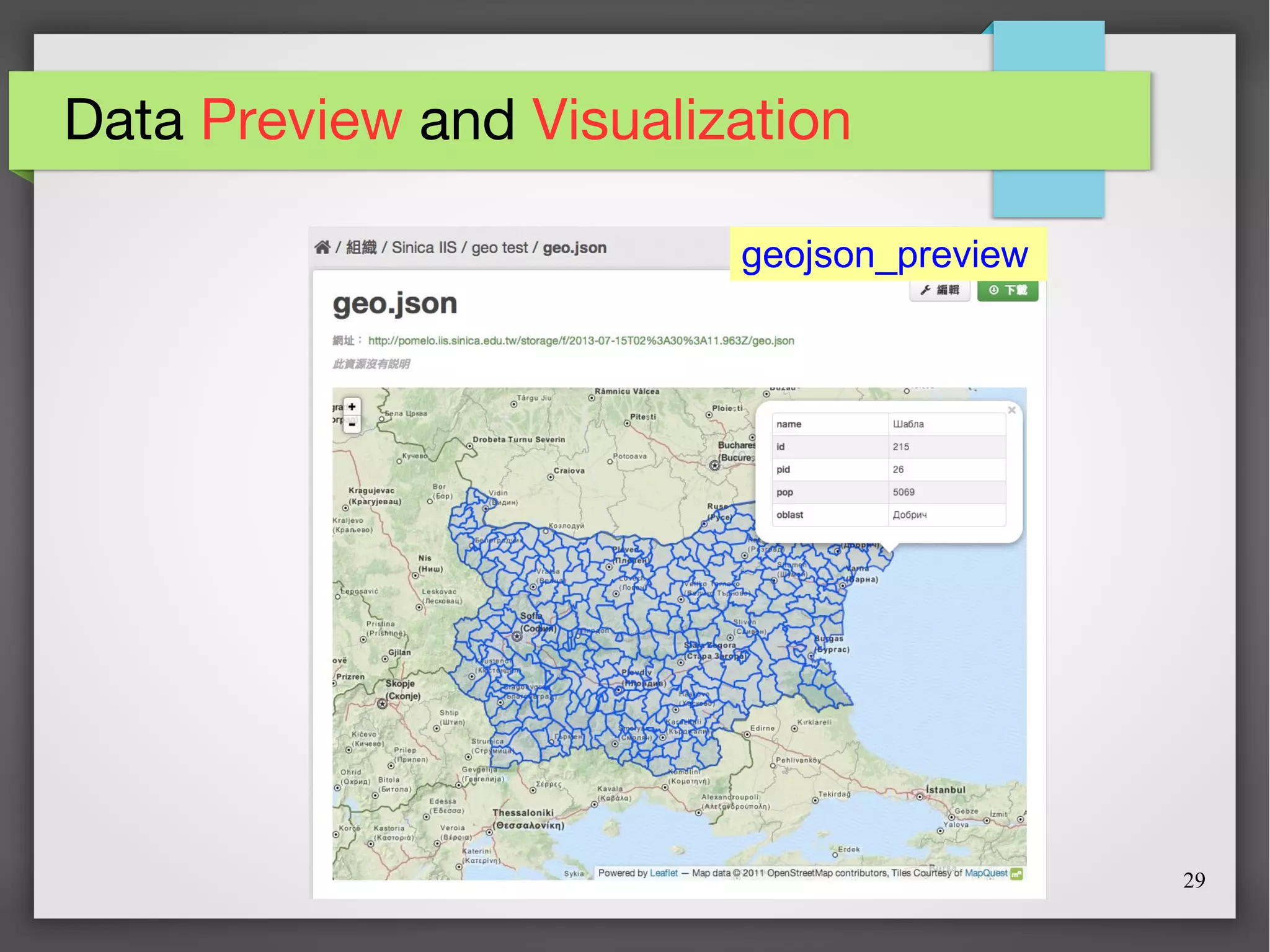The width and height of the screenshot is (1270, 952).
Task: Select the pid value 26
Action: pos(898,469)
